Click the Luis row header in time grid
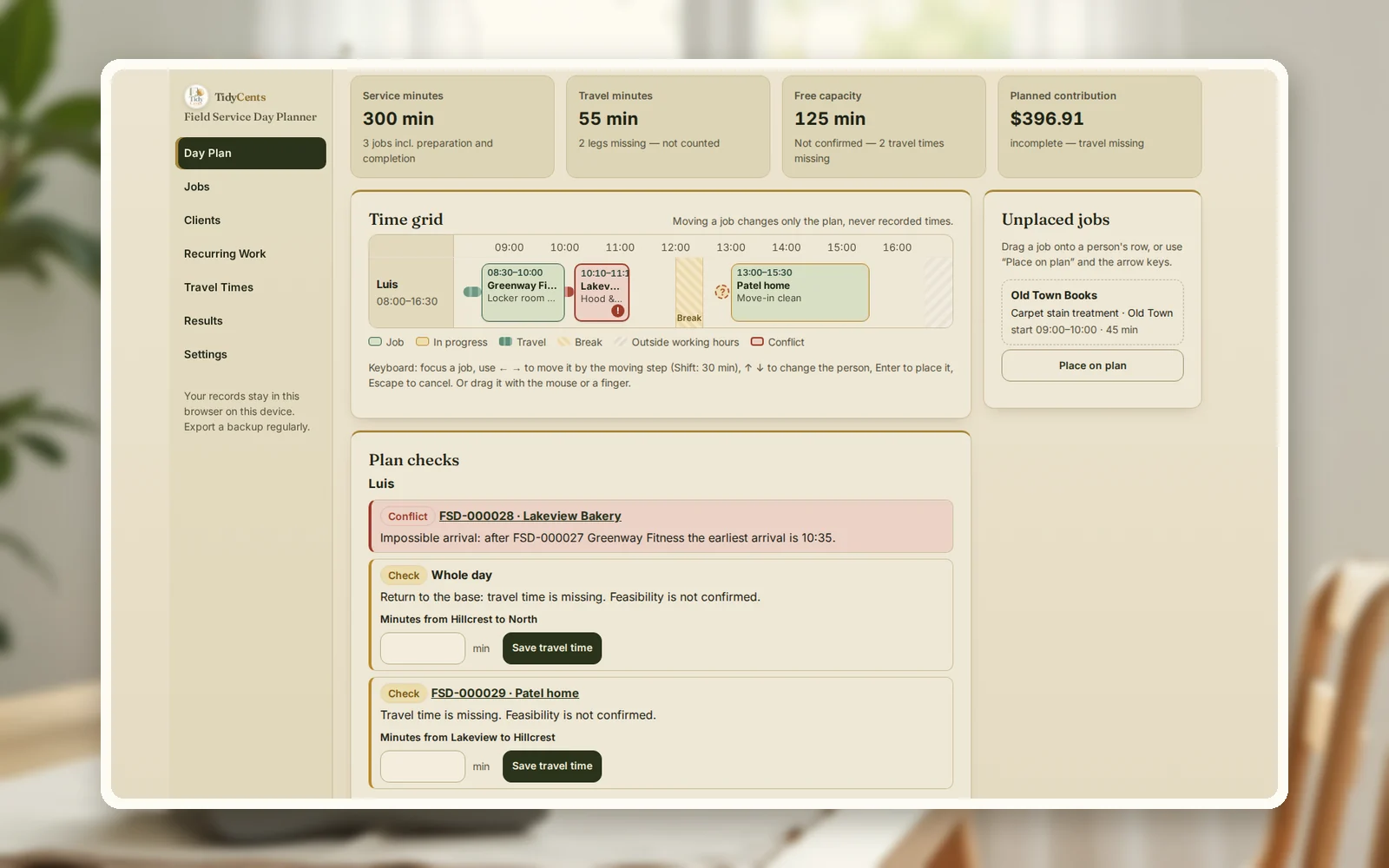Viewport: 1389px width, 868px height. click(411, 293)
